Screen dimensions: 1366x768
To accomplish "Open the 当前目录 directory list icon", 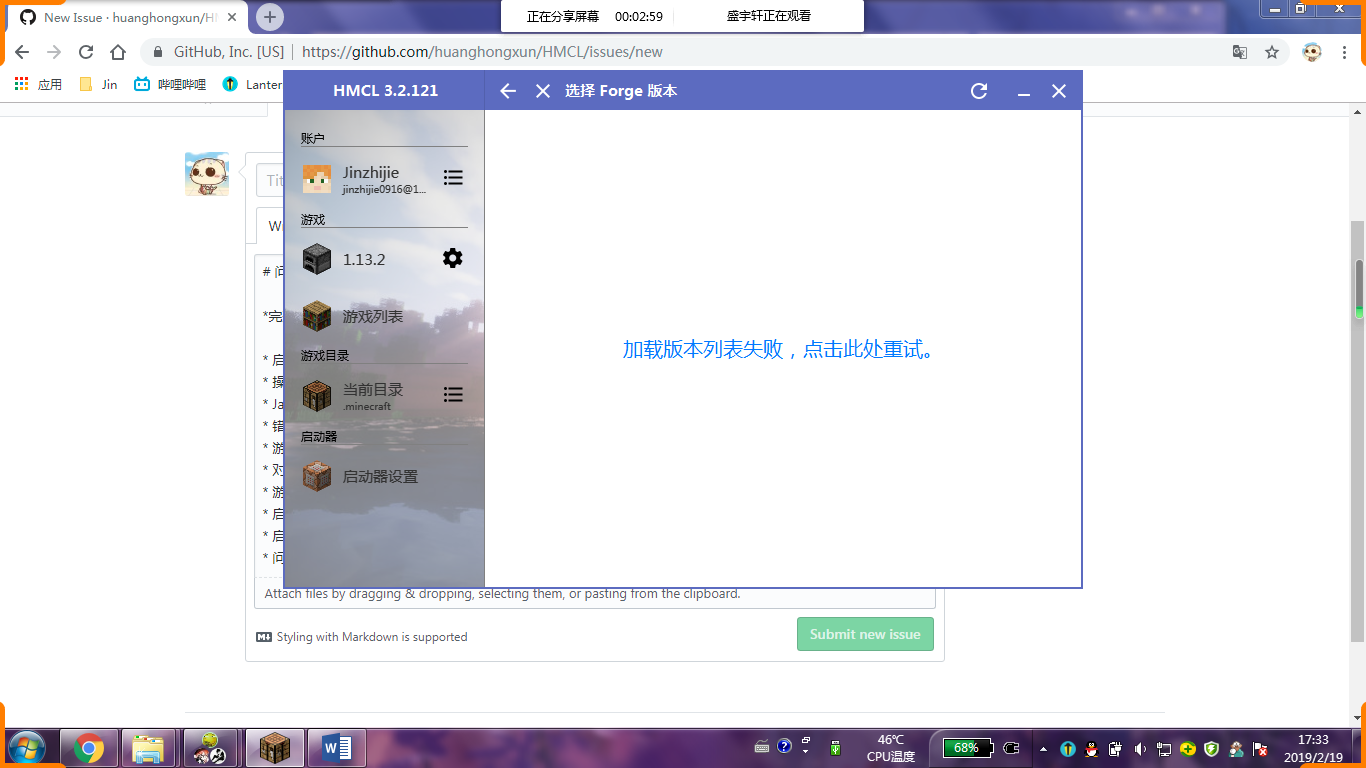I will tap(453, 394).
